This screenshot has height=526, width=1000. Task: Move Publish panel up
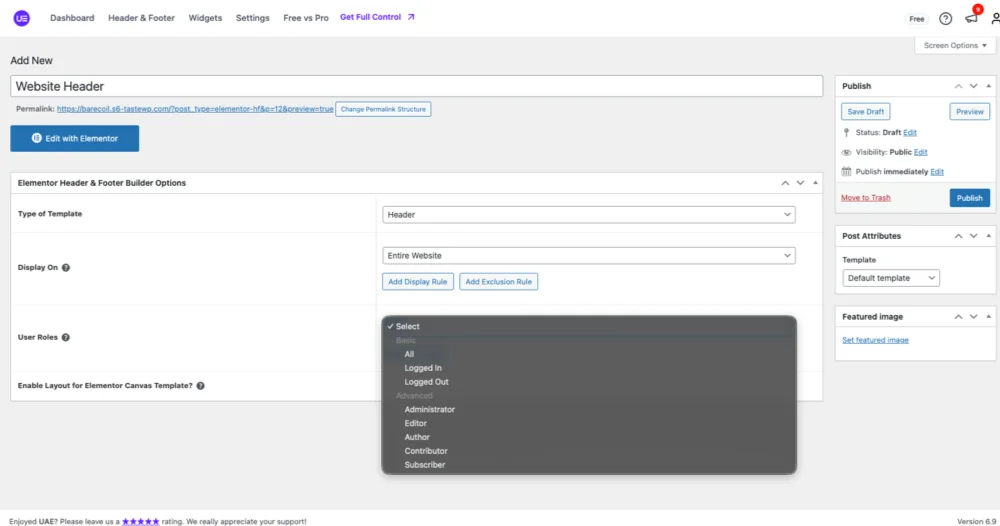tap(958, 86)
